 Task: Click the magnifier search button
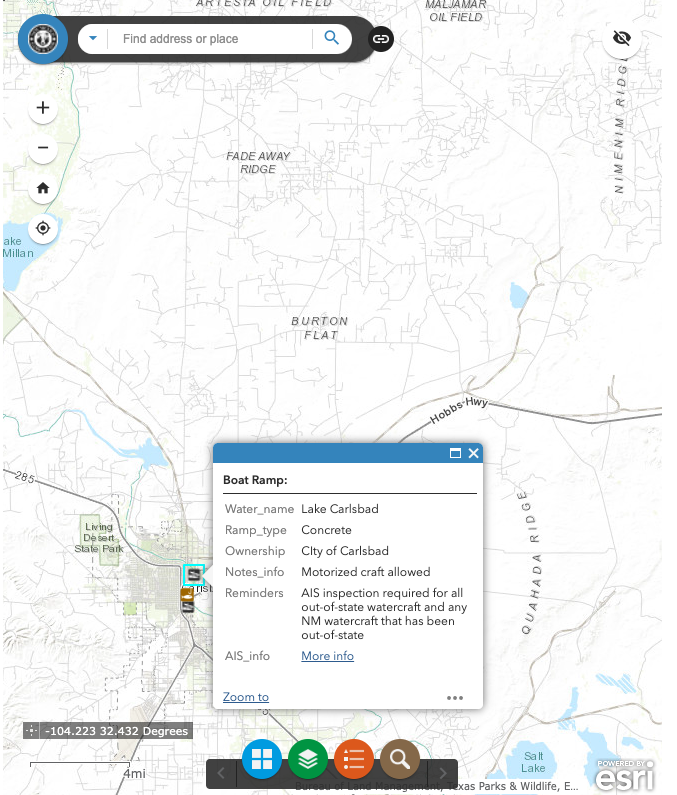(x=332, y=38)
